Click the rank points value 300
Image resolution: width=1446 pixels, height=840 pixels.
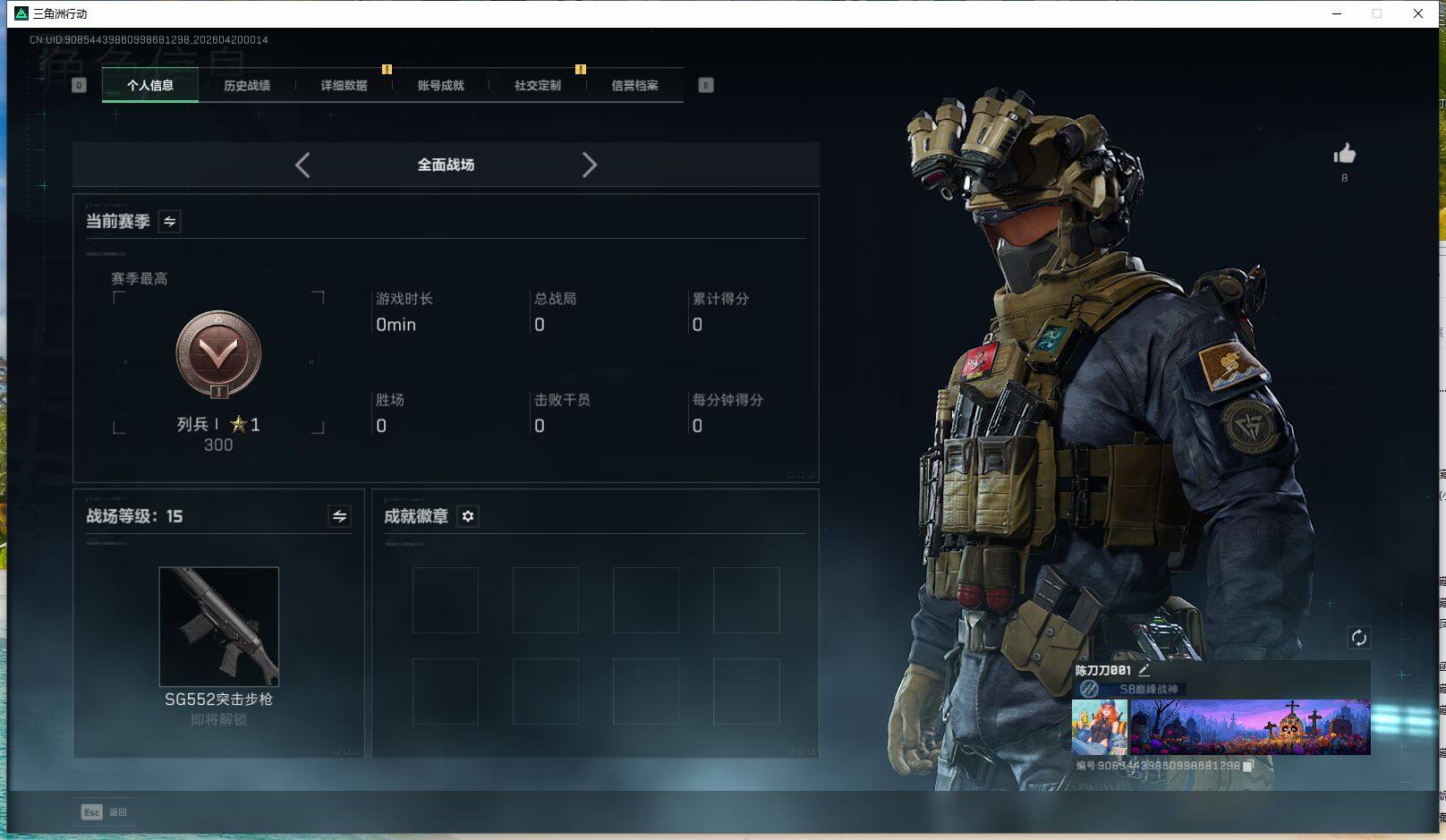click(218, 445)
